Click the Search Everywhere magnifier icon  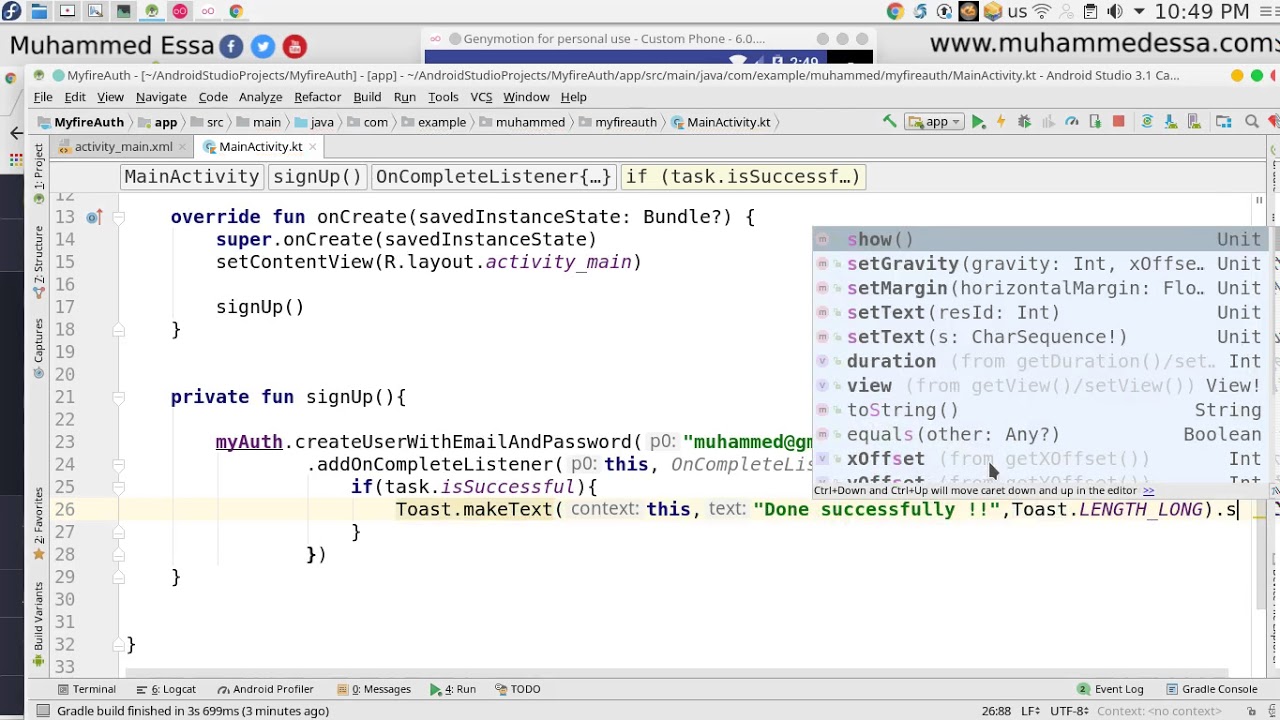[x=1251, y=122]
